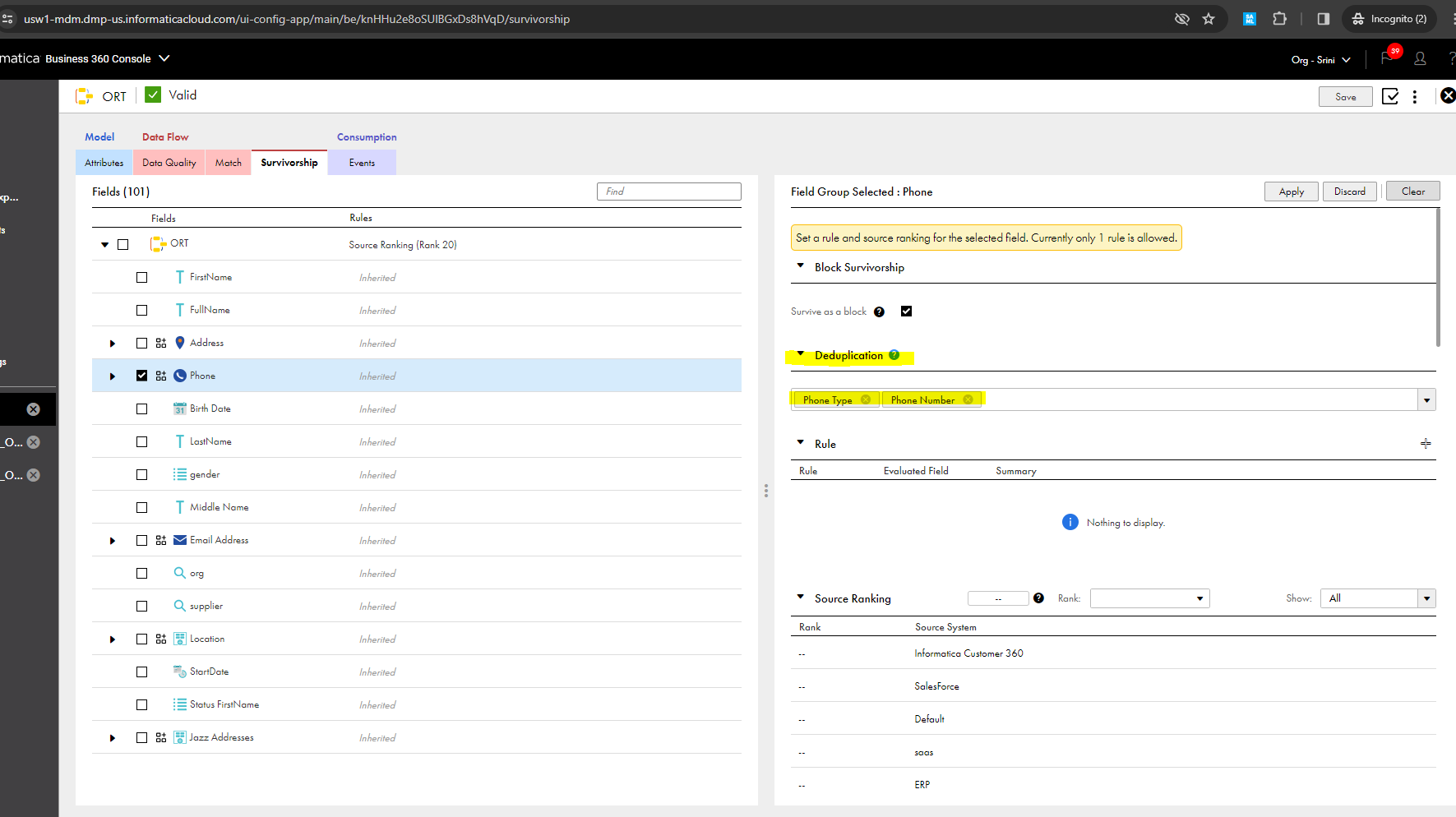Click the Find search field
The image size is (1456, 817).
668,192
